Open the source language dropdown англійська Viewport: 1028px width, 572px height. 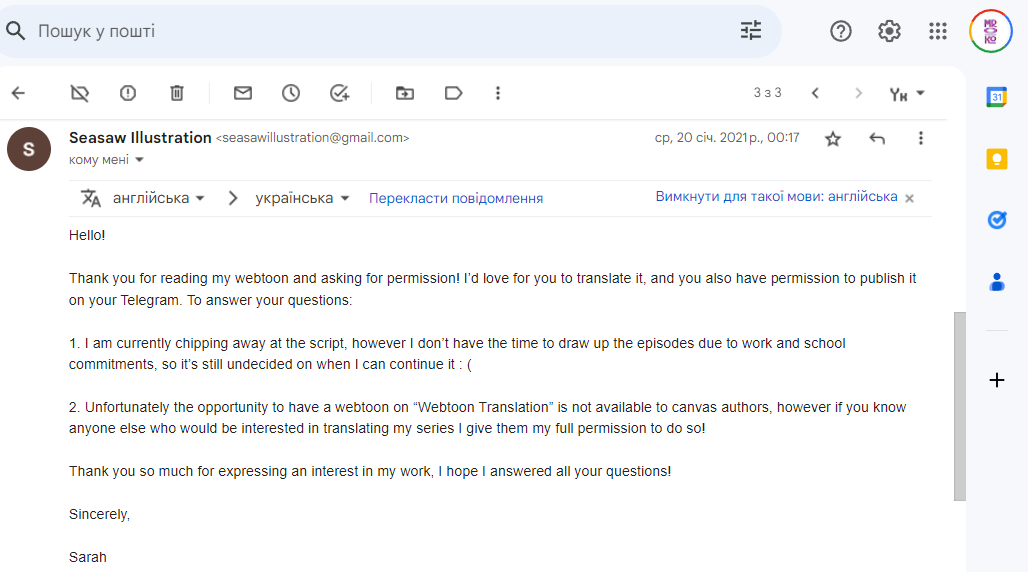(159, 198)
